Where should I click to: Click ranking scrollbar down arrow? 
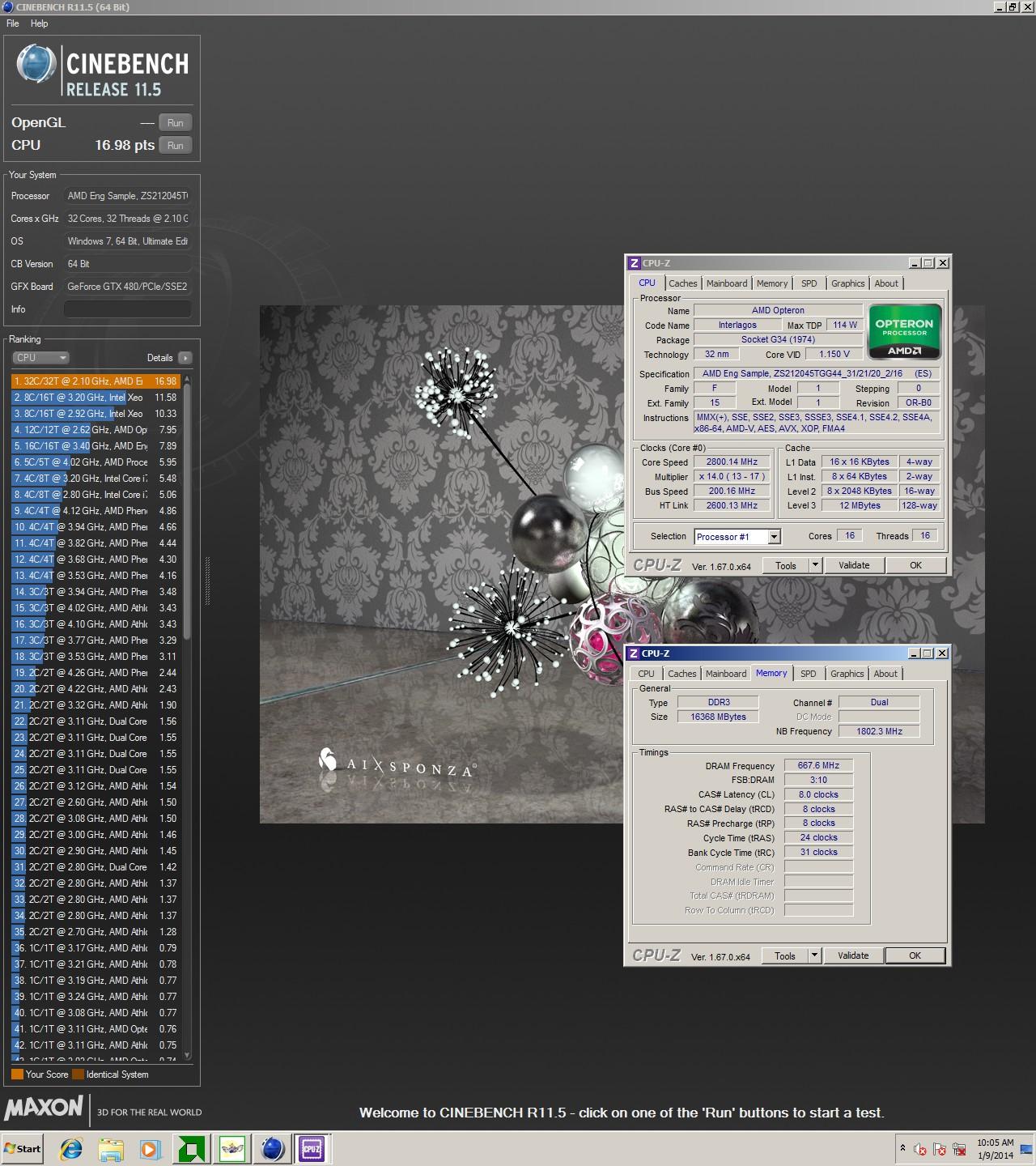point(188,1056)
